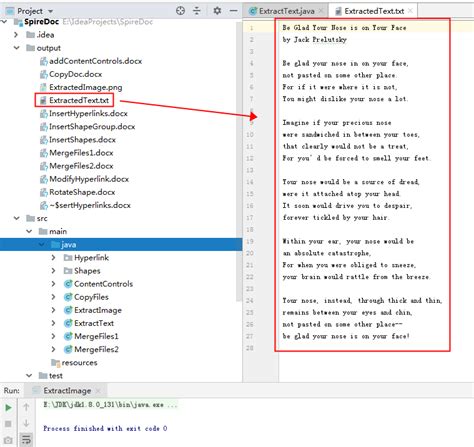Select the resources folder
The height and width of the screenshot is (447, 474).
(74, 362)
